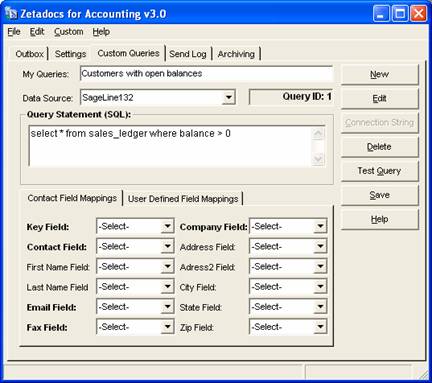
Task: Delete the current query
Action: coord(379,147)
